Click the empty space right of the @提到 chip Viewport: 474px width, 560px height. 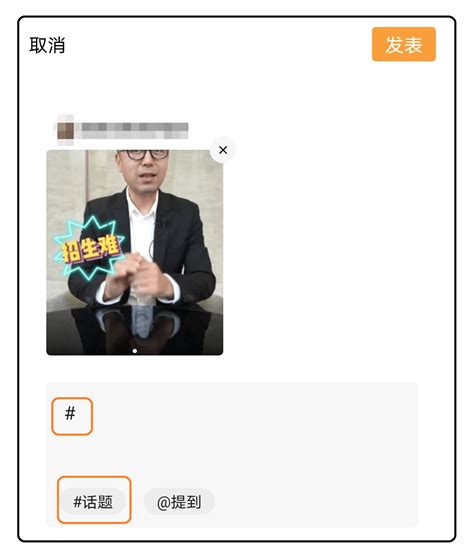pyautogui.click(x=314, y=502)
